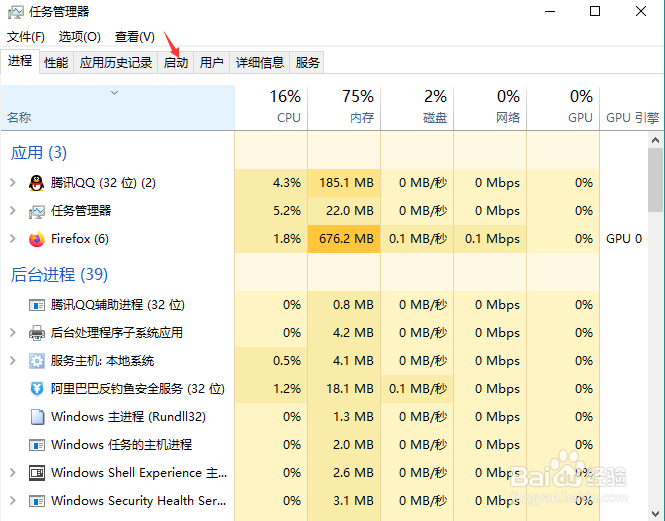Expand the 腾讯QQ (32 位) process group
Viewport: 665px width, 521px height.
[x=13, y=183]
